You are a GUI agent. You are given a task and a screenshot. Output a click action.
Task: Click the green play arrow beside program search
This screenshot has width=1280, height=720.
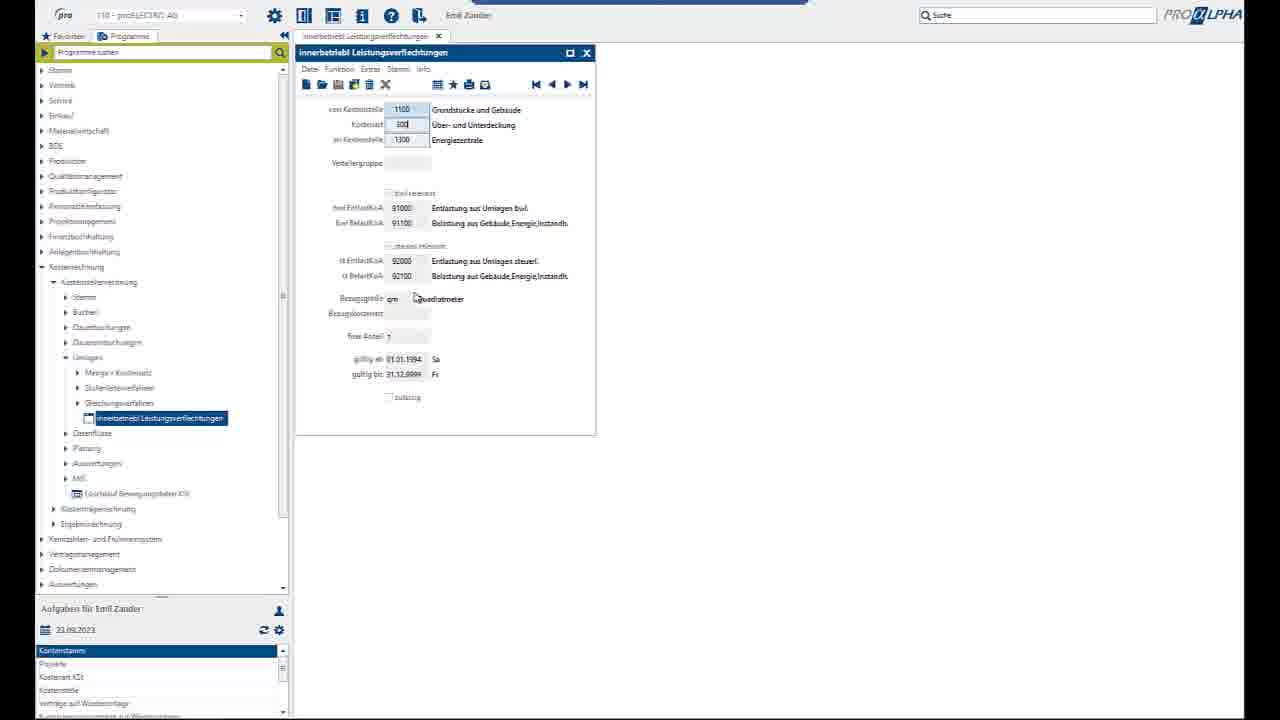45,52
